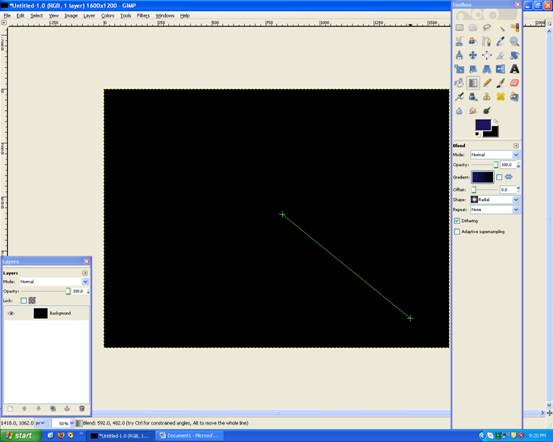Select the Eraser tool

(x=514, y=83)
